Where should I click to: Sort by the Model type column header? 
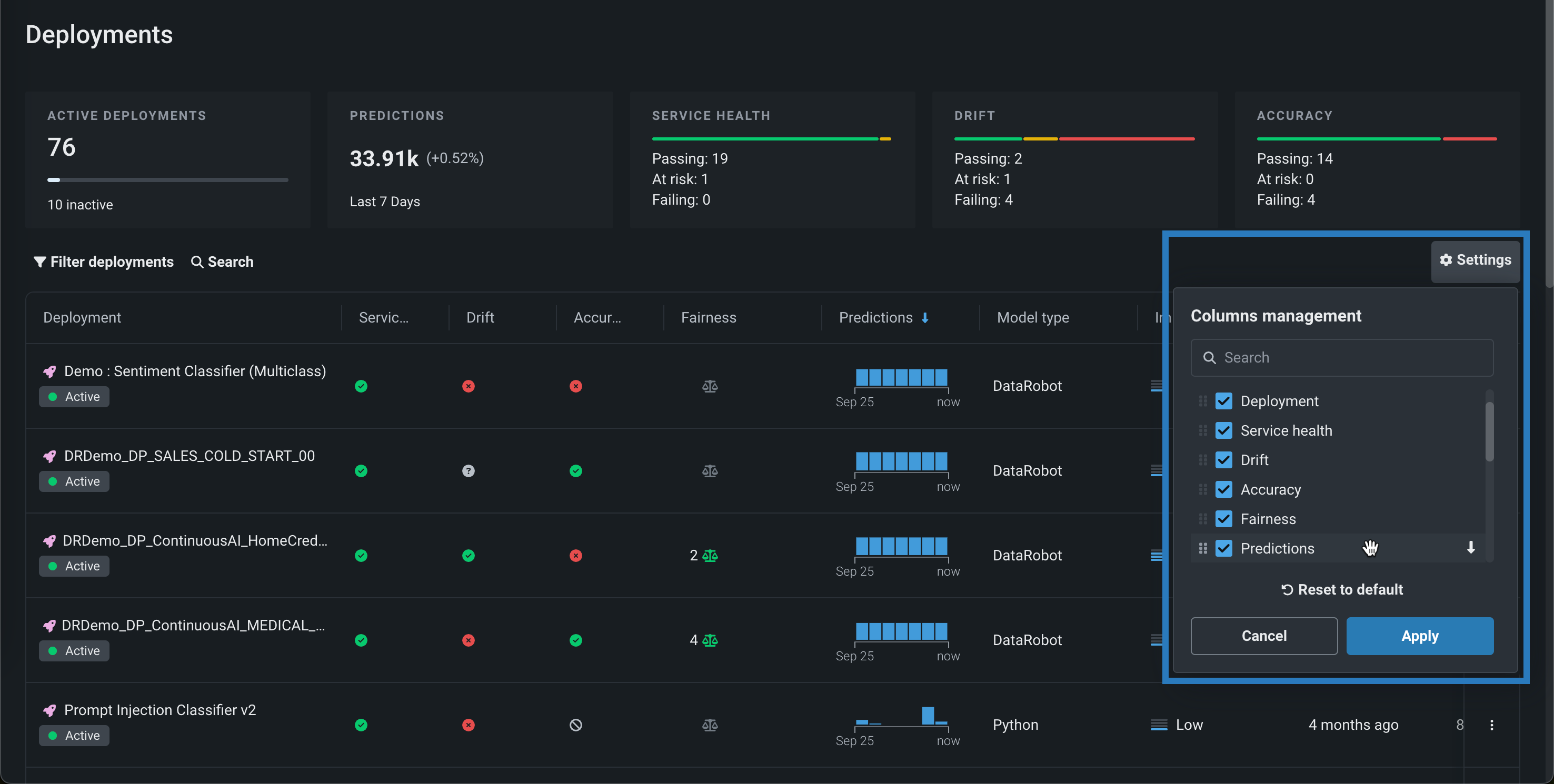point(1033,318)
